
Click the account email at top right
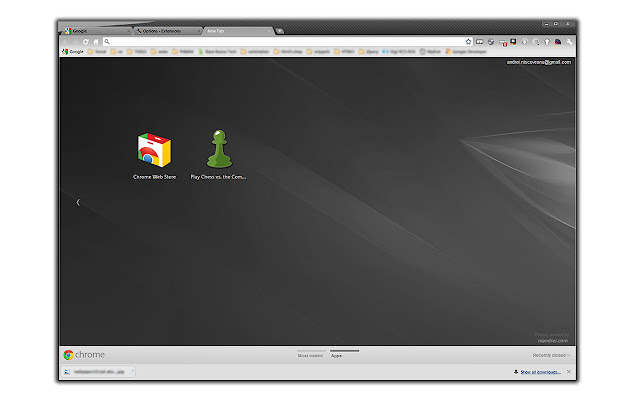point(539,62)
